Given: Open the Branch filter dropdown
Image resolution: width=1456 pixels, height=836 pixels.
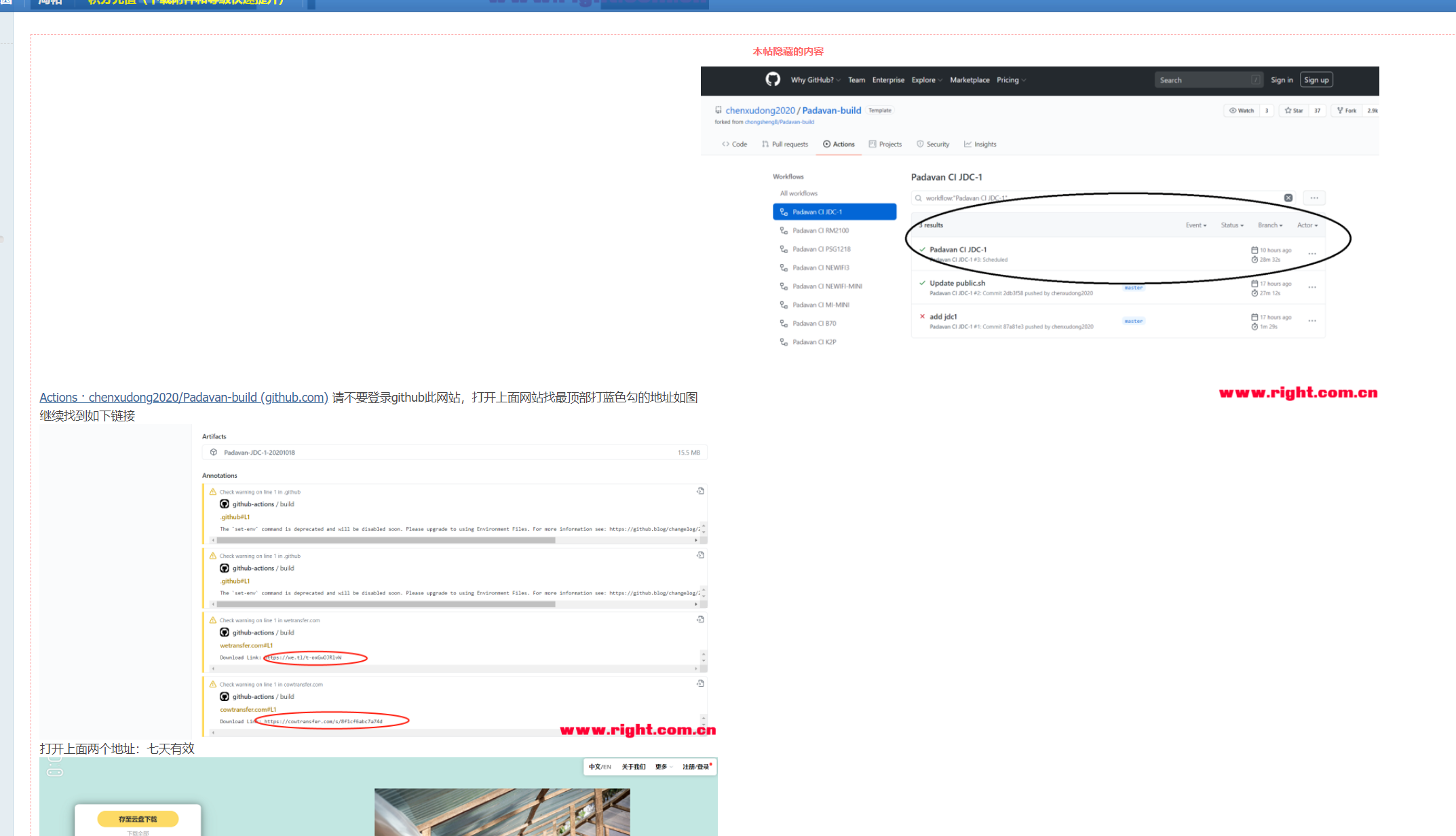Looking at the screenshot, I should pyautogui.click(x=1269, y=225).
